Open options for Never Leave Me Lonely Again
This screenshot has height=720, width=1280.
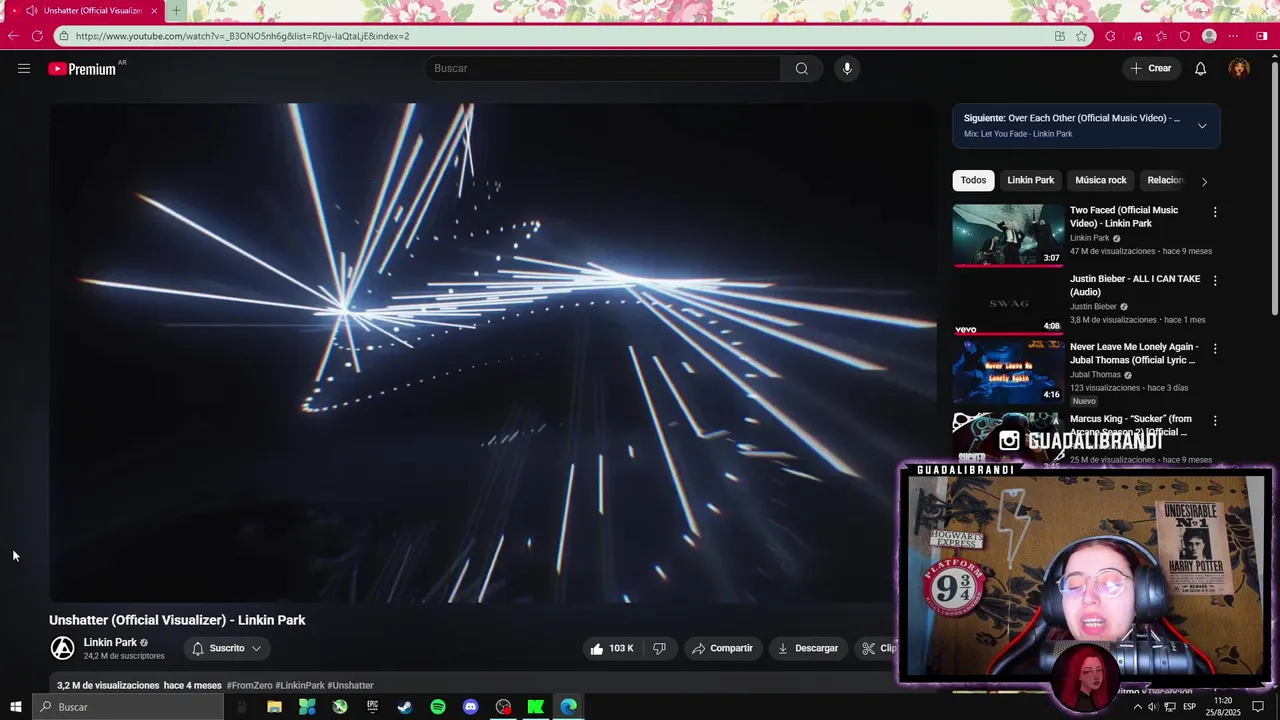click(1215, 349)
